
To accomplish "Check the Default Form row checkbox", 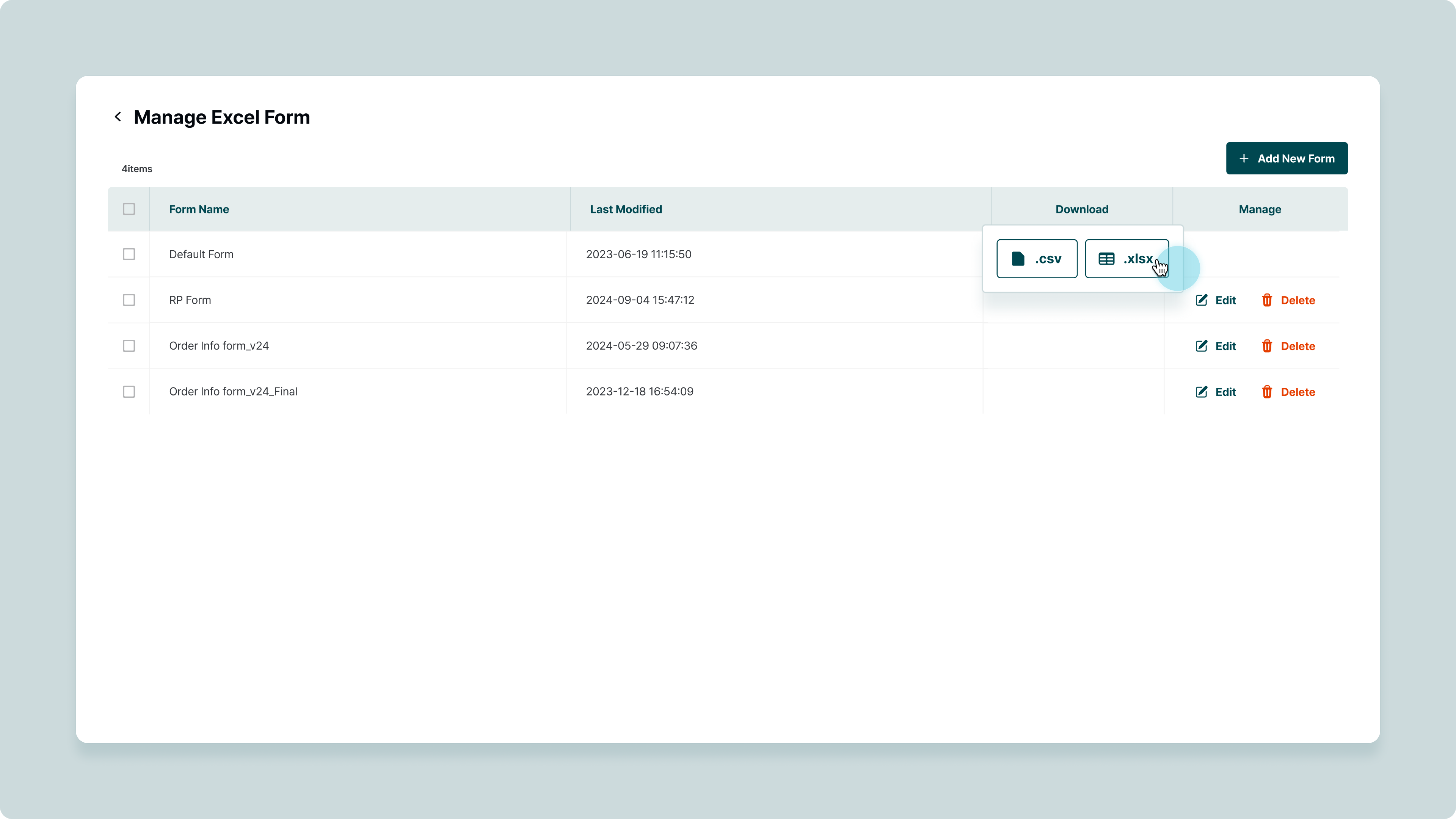I will [129, 254].
